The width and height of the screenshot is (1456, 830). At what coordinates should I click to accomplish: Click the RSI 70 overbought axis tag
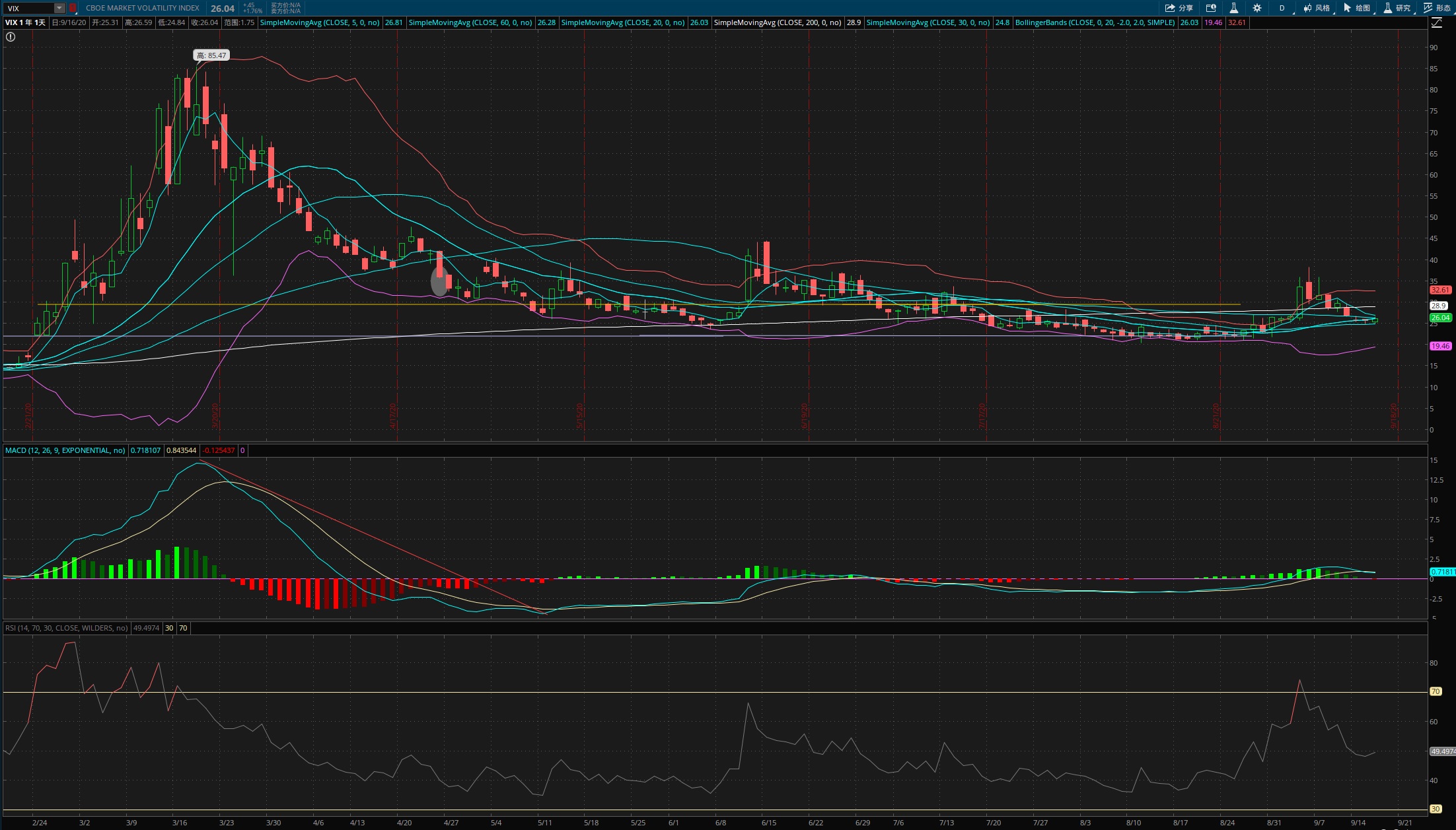(1436, 691)
